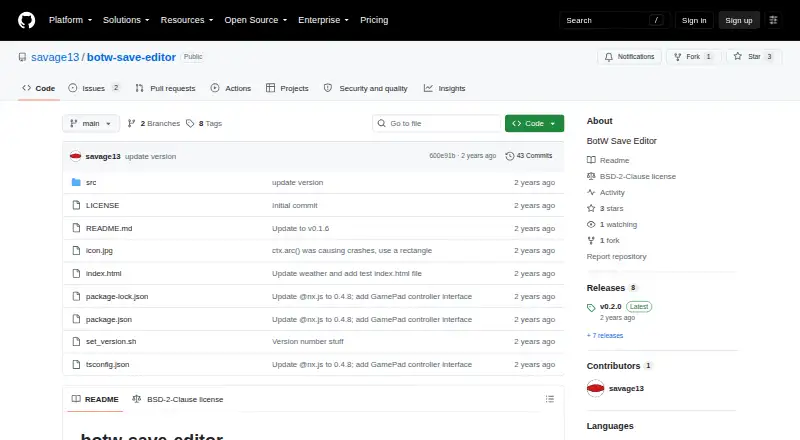
Task: Click the Sign in button
Action: (x=694, y=20)
